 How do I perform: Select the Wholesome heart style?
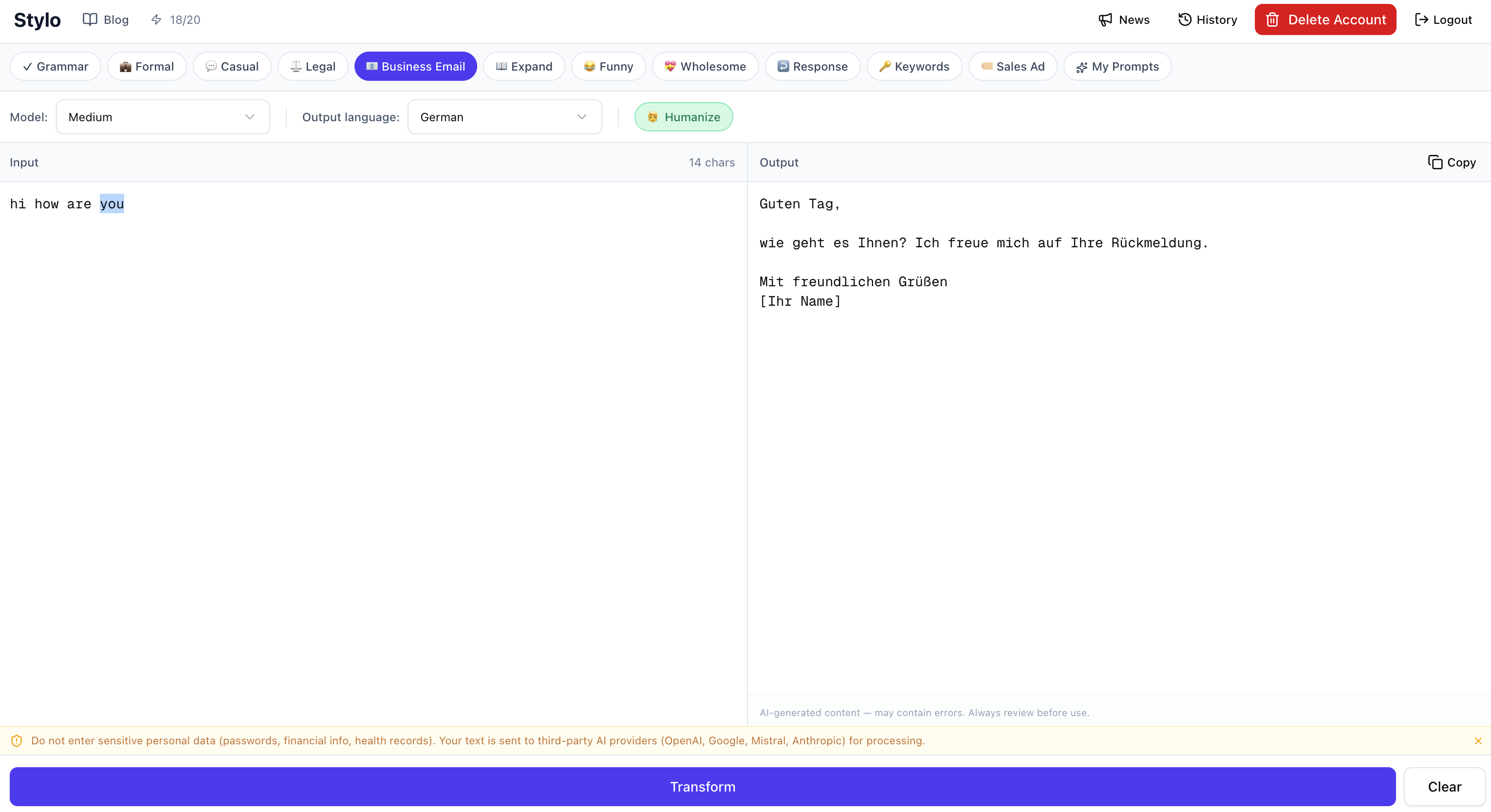pyautogui.click(x=705, y=66)
